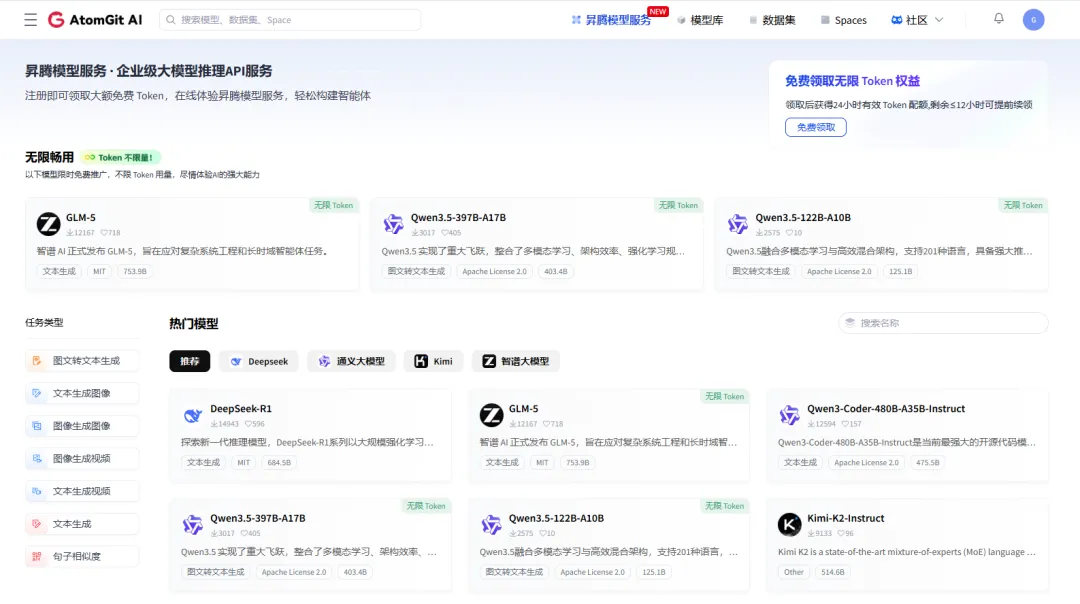Select the Deepseek filter tab
This screenshot has height=604, width=1080.
[259, 362]
